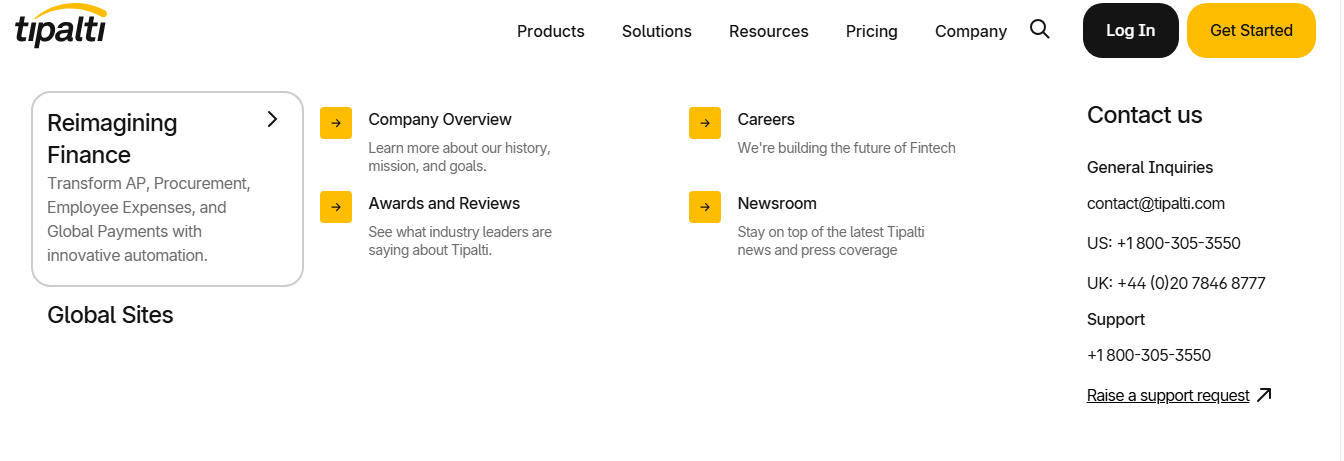Open the Pricing menu item
Screen dimensions: 1344x461
tap(871, 31)
